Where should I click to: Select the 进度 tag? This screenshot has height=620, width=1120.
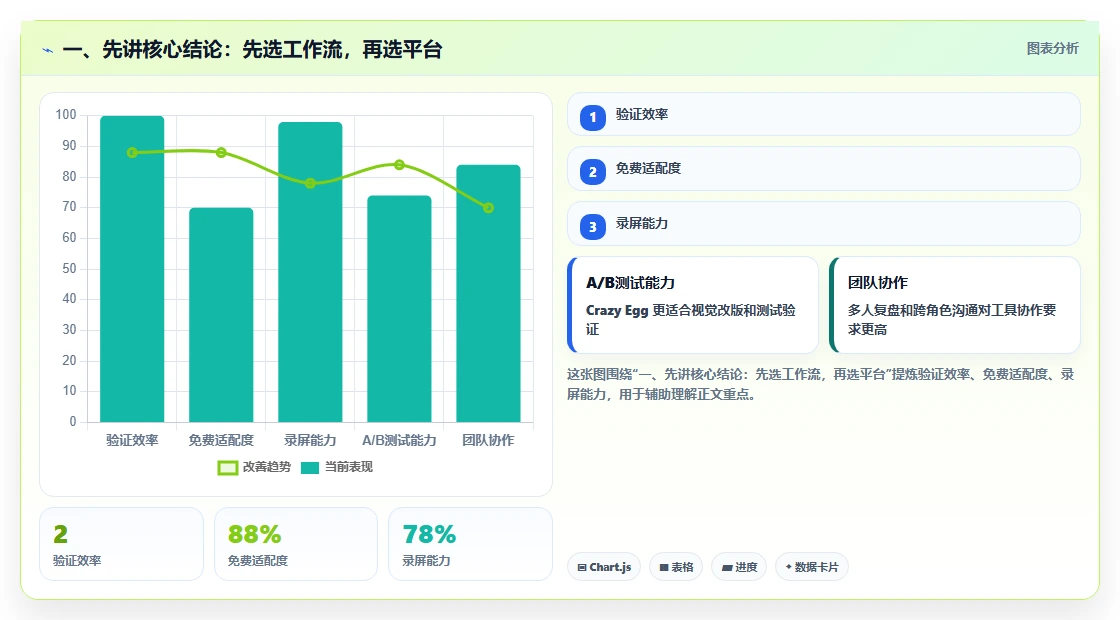[739, 567]
